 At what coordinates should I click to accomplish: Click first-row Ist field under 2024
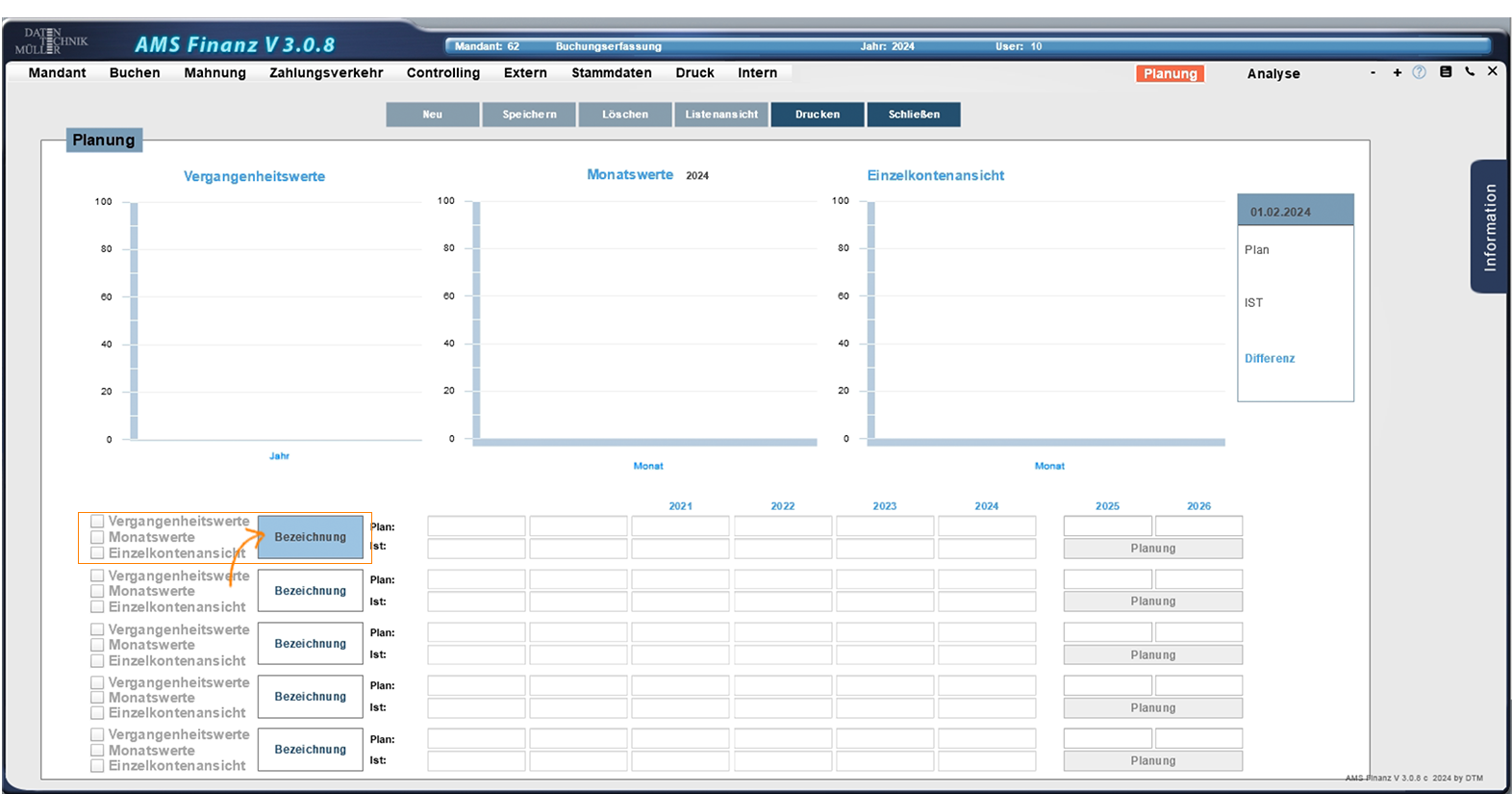(987, 549)
